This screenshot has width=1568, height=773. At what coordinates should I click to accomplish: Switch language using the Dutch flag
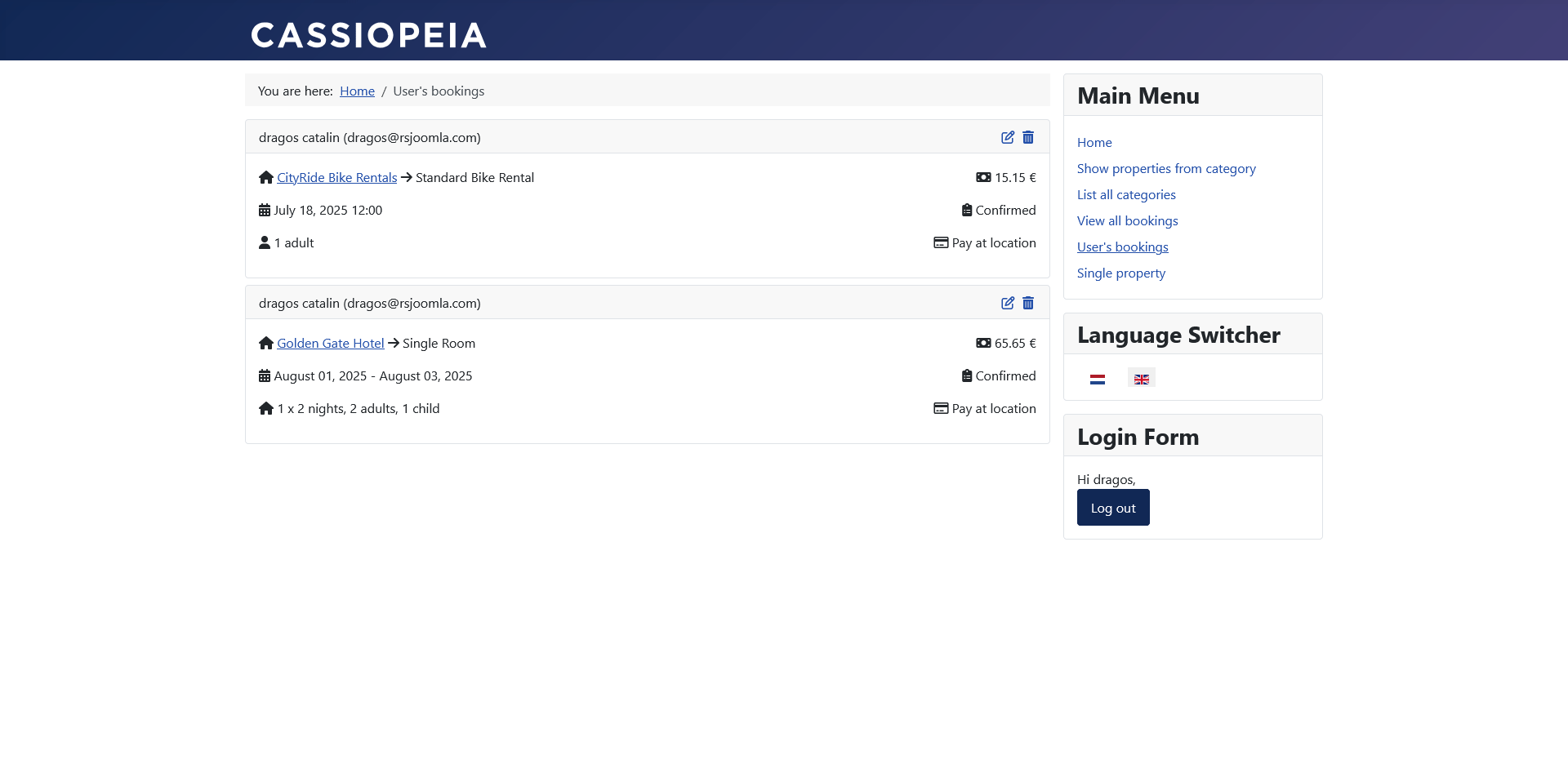[1098, 379]
